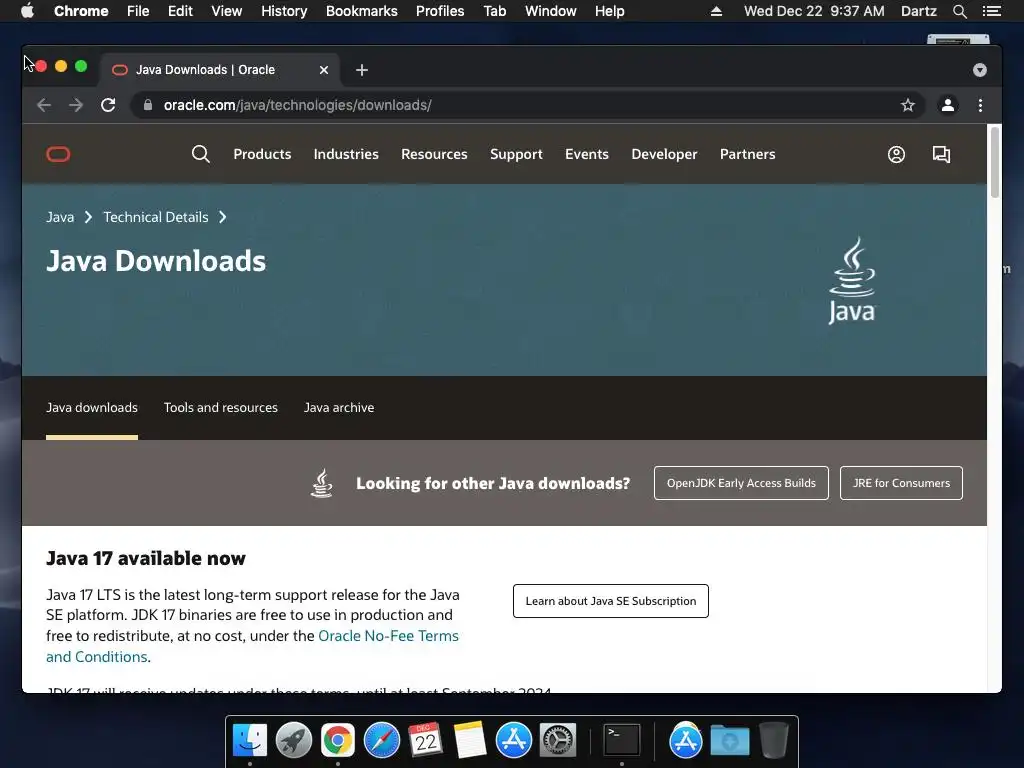Image resolution: width=1024 pixels, height=768 pixels.
Task: Expand the Products navigation menu
Action: pos(263,154)
